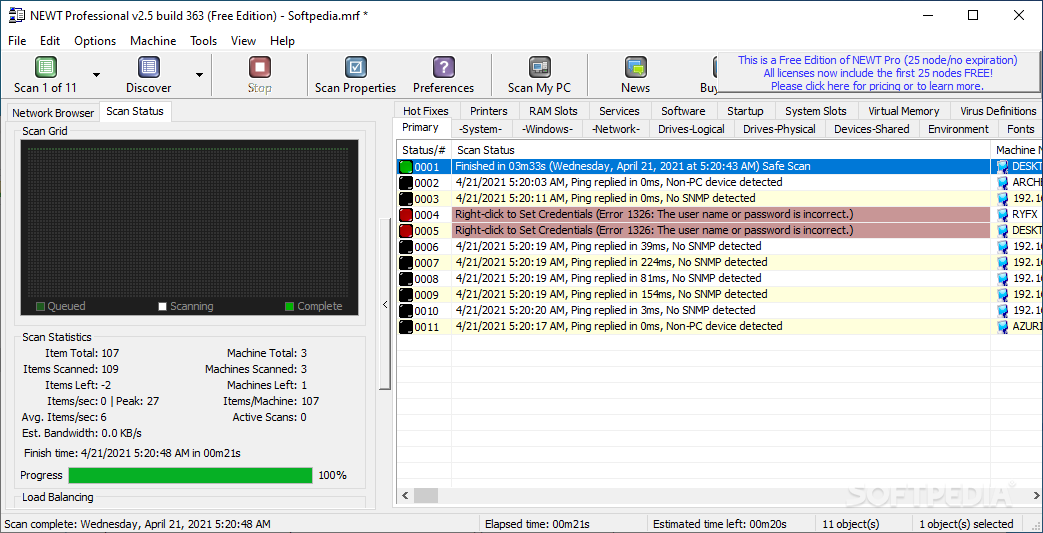The image size is (1043, 533).
Task: Select the row 0001 Finished in 03m33s text
Action: coord(633,166)
